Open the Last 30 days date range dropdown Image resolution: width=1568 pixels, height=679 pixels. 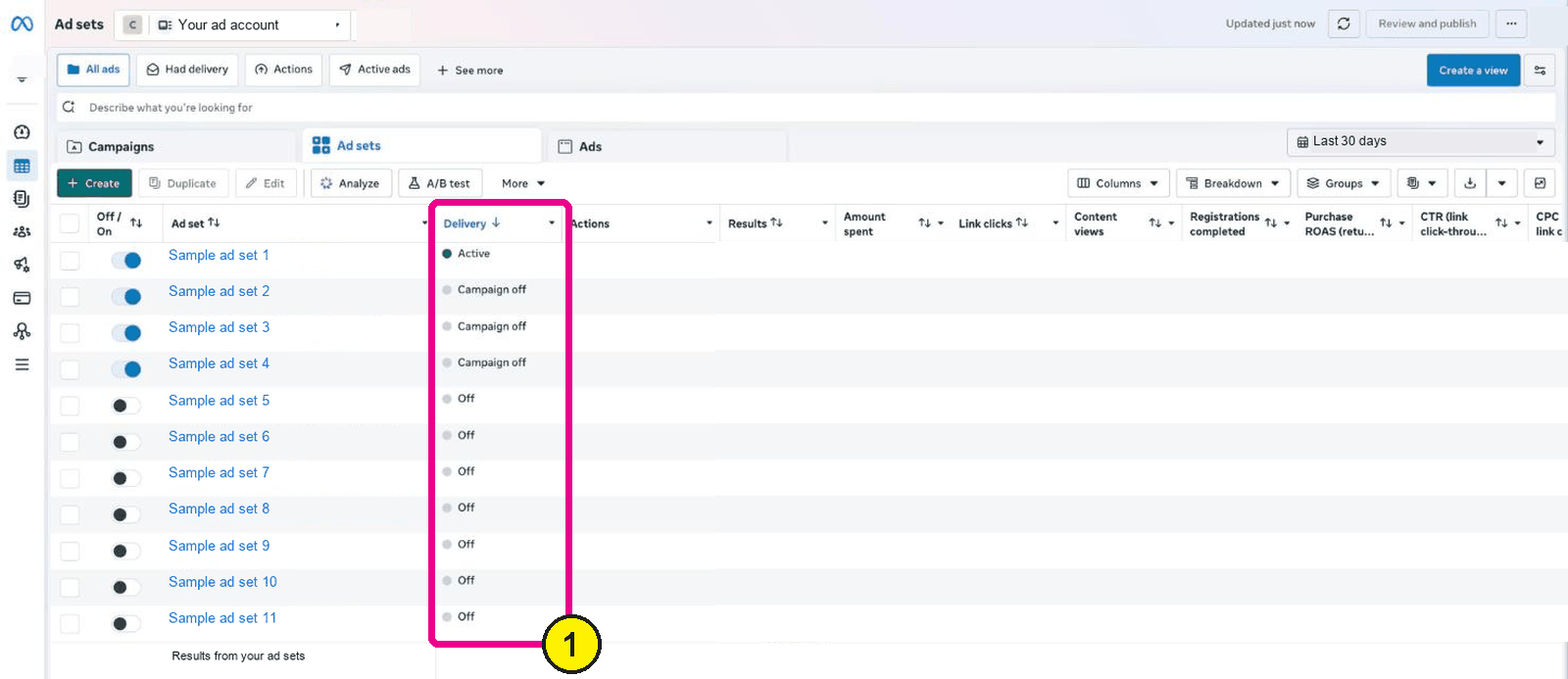click(x=1421, y=142)
